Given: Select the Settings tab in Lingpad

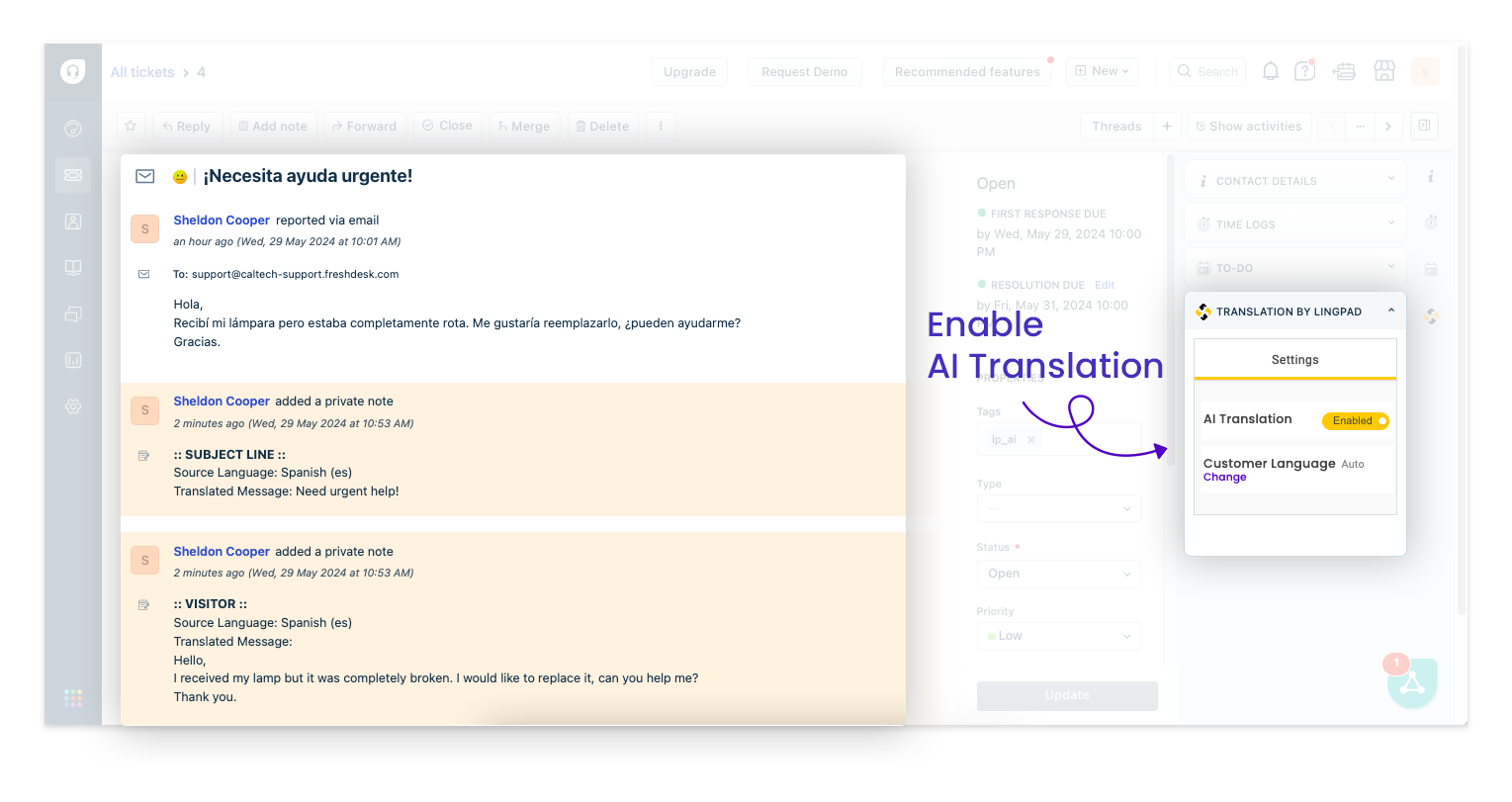Looking at the screenshot, I should point(1295,360).
